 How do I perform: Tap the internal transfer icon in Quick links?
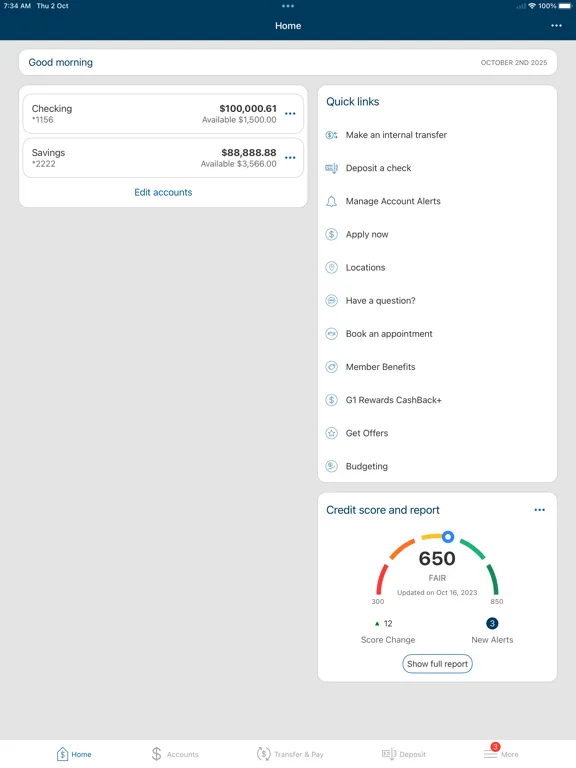[332, 135]
